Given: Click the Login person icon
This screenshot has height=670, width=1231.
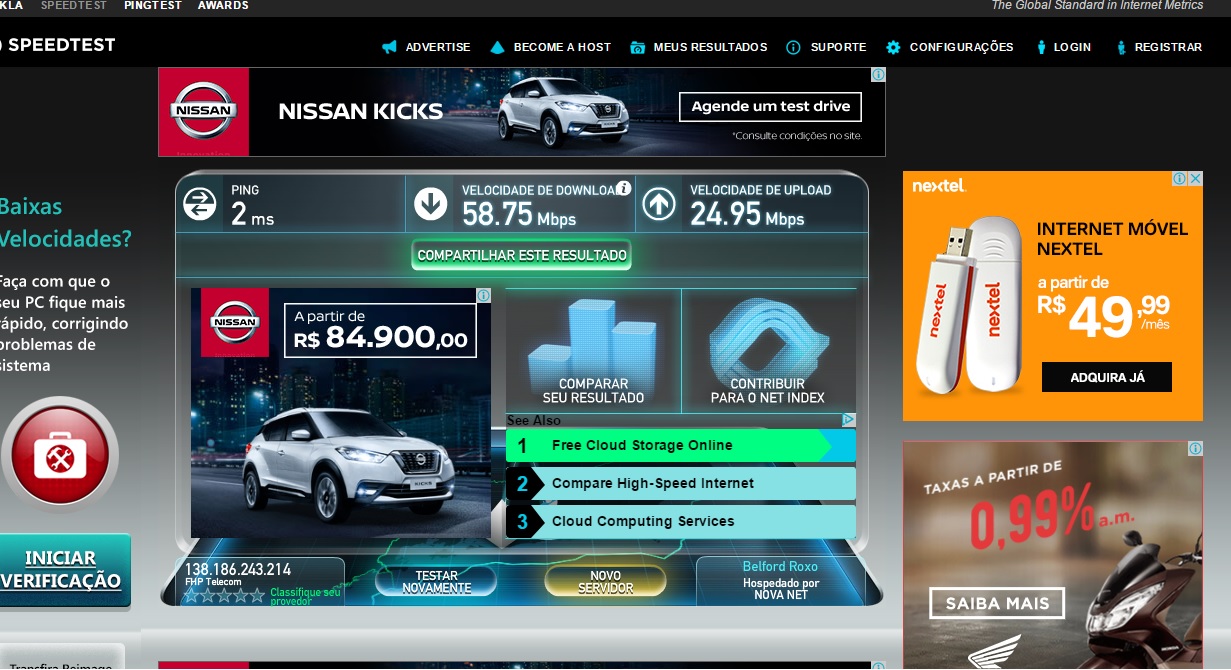Looking at the screenshot, I should pyautogui.click(x=1041, y=47).
